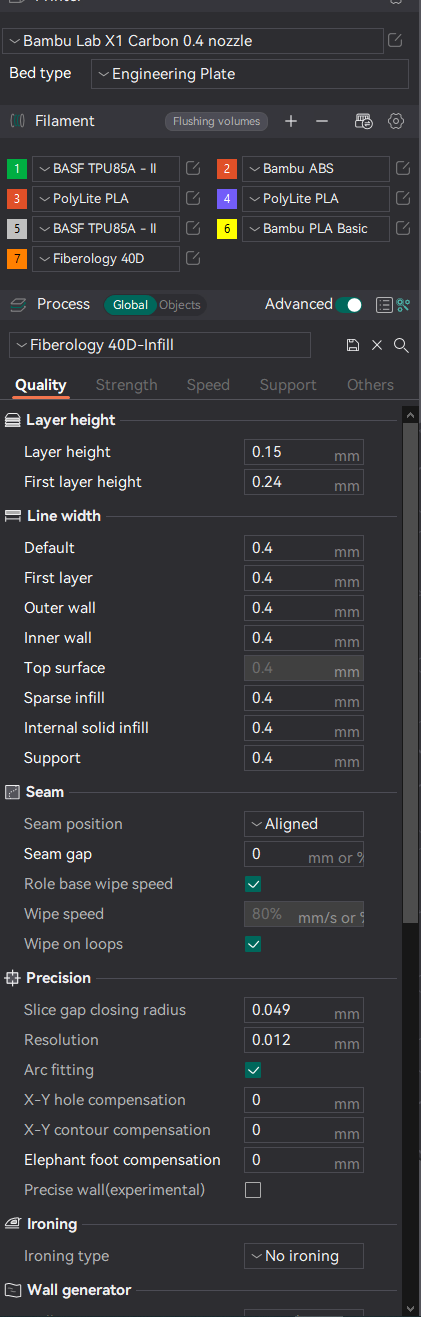Click the remove filament minus icon

(322, 121)
